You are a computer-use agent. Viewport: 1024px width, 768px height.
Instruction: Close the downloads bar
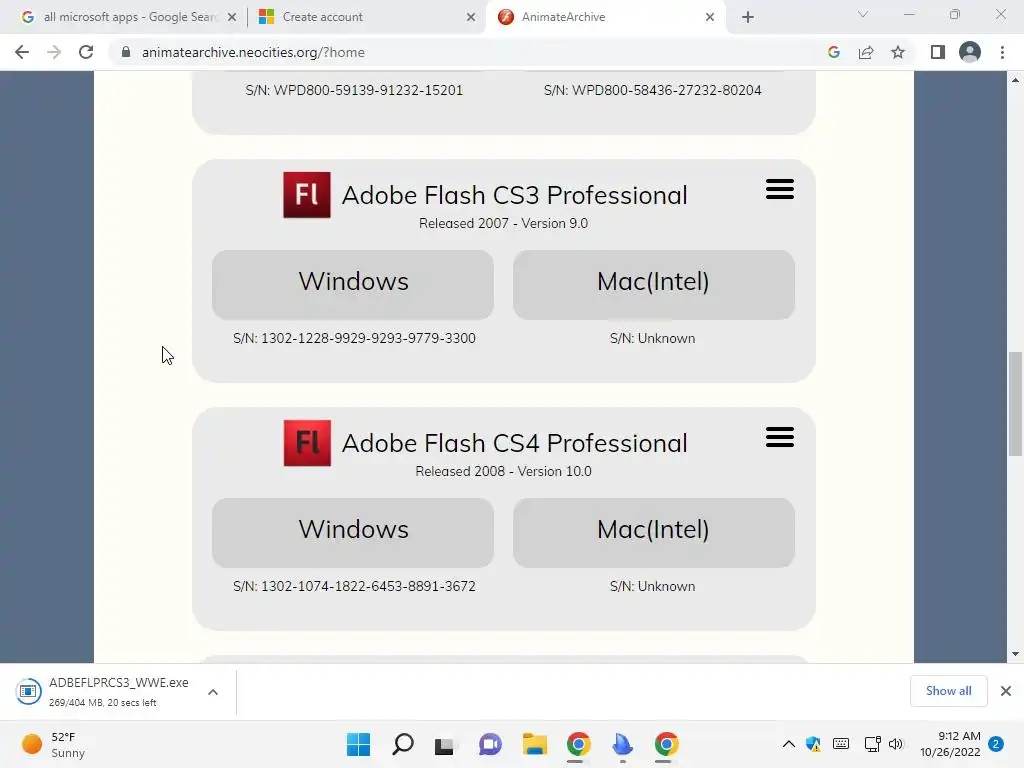1006,691
